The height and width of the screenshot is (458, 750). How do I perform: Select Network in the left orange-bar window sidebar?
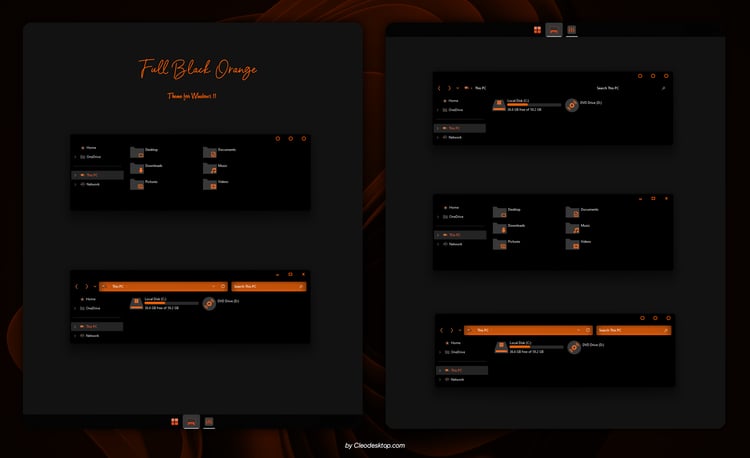(90, 336)
